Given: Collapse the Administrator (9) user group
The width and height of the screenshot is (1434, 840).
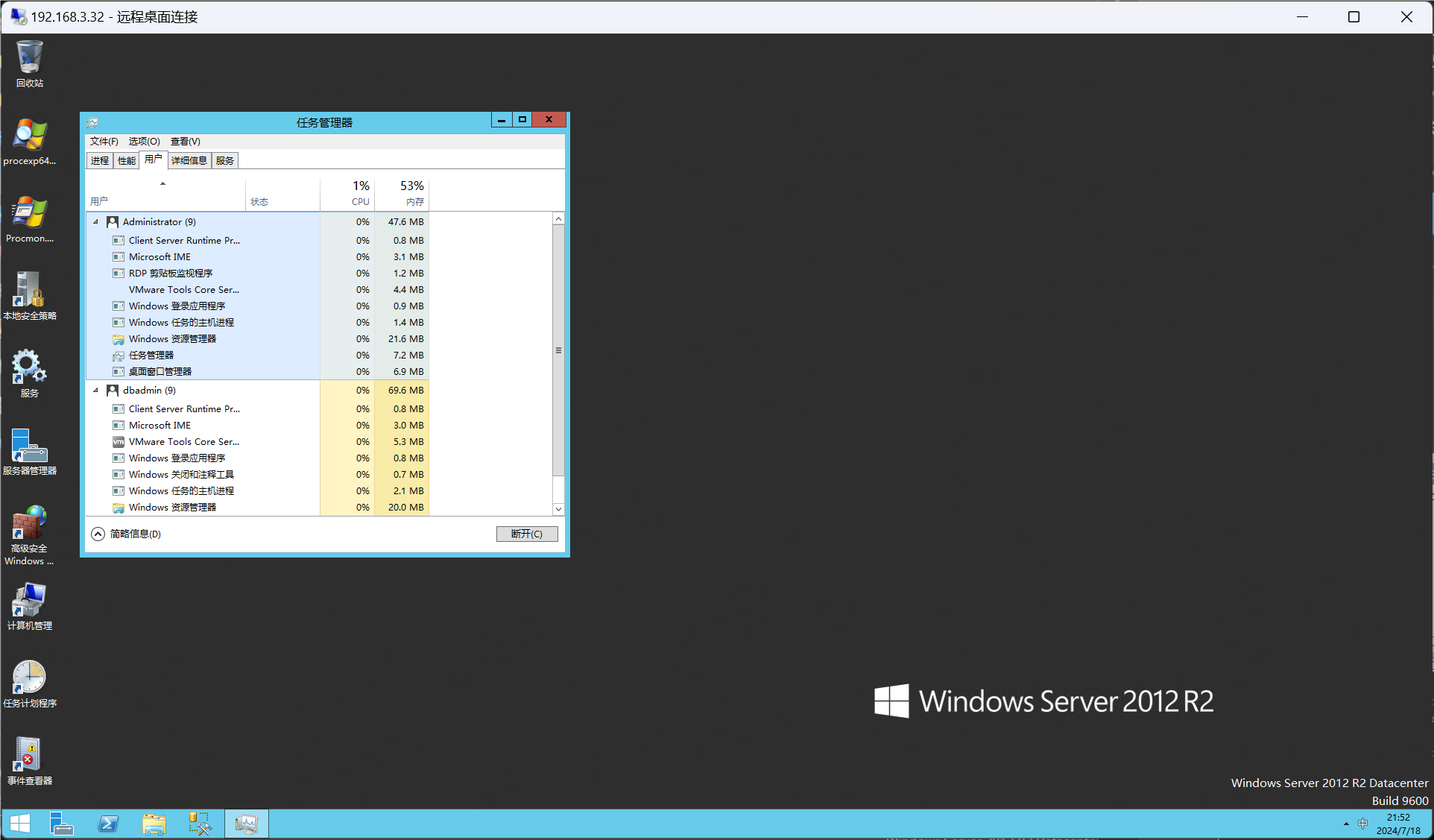Looking at the screenshot, I should 95,222.
